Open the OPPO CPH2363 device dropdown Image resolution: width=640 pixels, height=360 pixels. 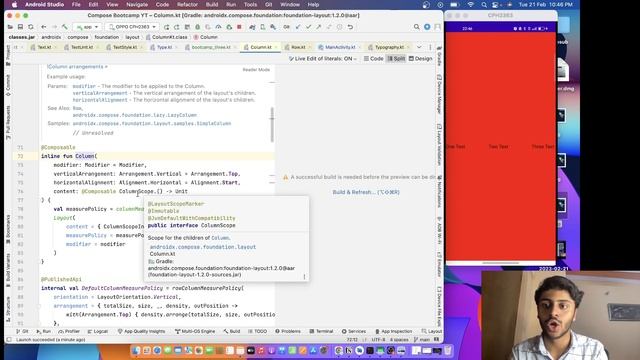click(132, 27)
